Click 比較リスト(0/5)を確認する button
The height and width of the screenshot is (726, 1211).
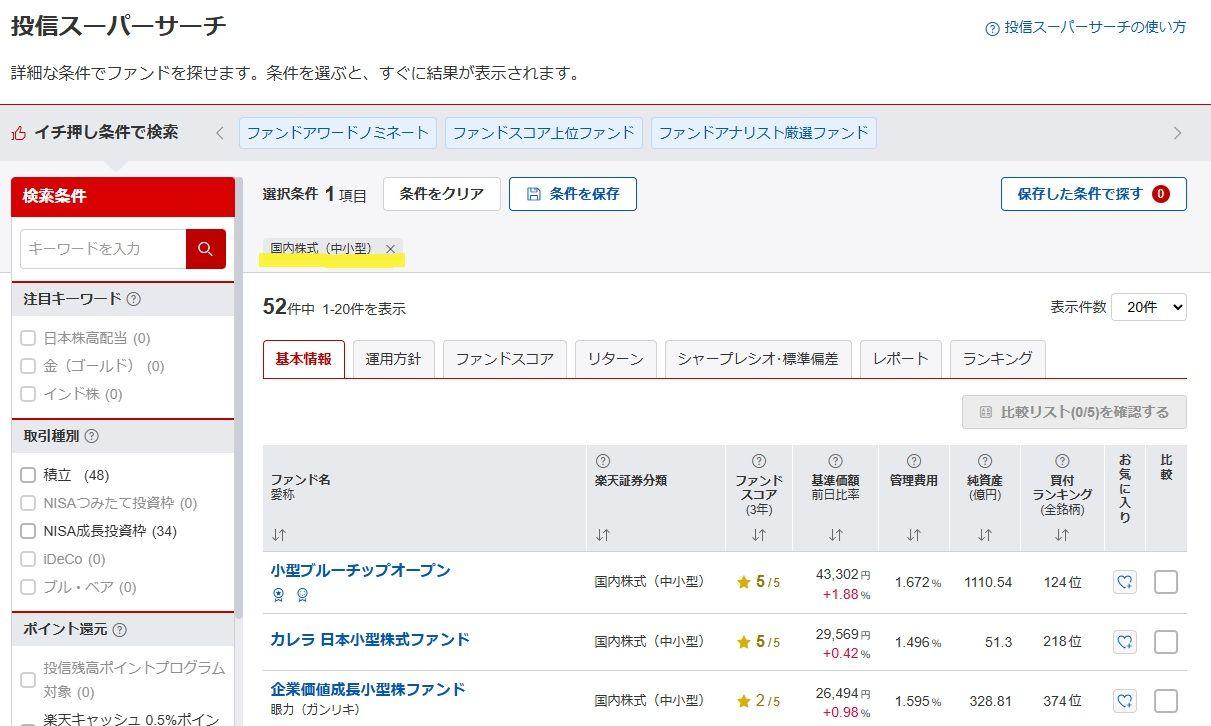pyautogui.click(x=1074, y=412)
